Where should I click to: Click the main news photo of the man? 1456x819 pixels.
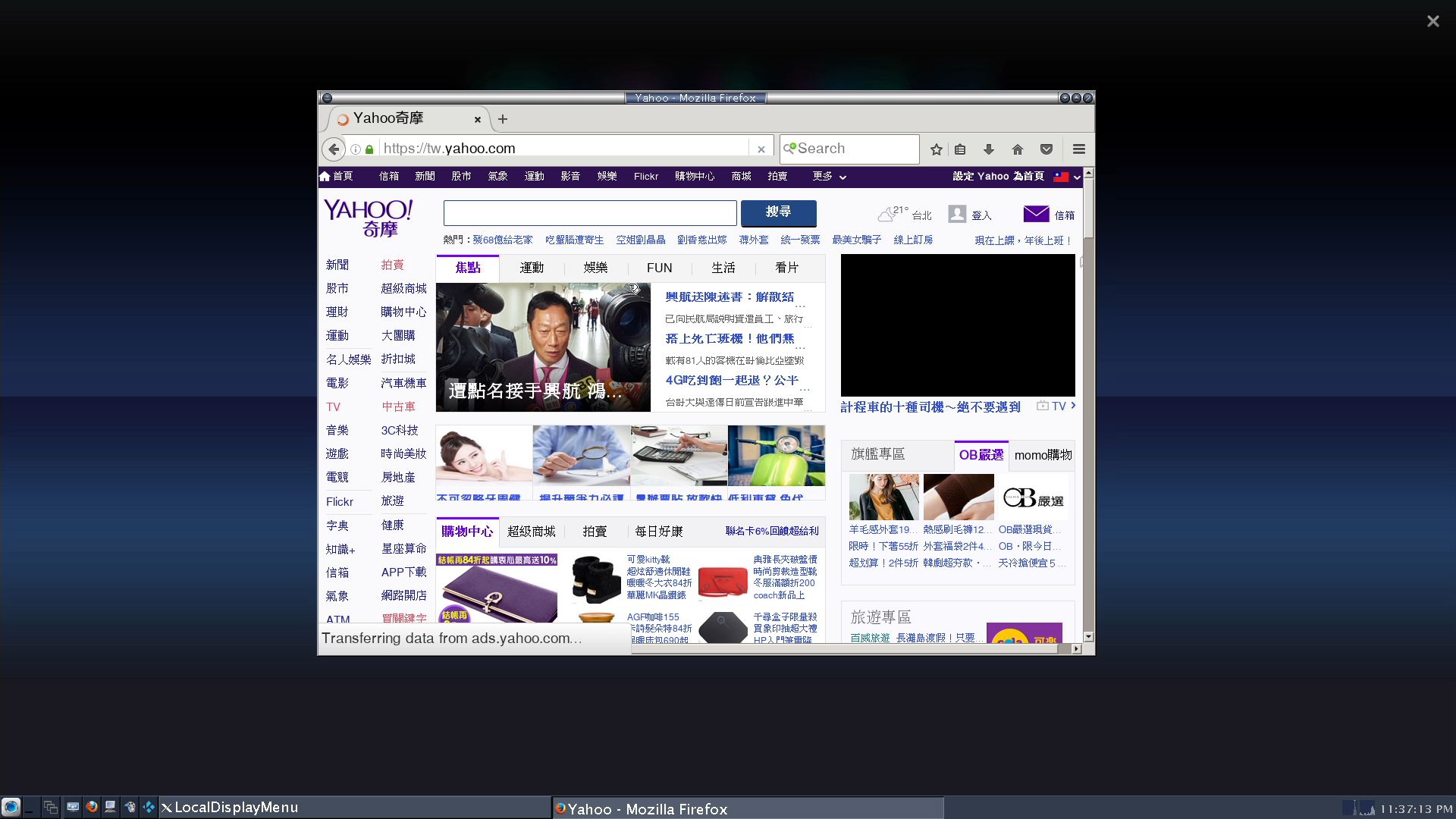pyautogui.click(x=543, y=347)
